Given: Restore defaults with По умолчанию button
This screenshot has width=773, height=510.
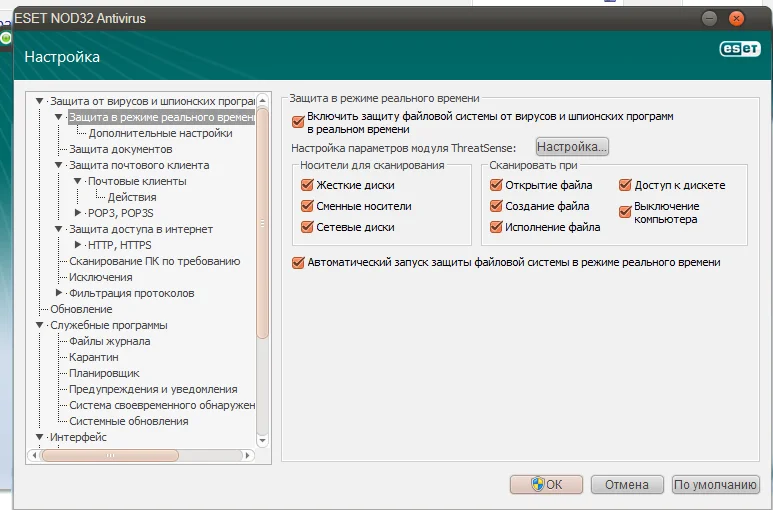Looking at the screenshot, I should (x=716, y=484).
